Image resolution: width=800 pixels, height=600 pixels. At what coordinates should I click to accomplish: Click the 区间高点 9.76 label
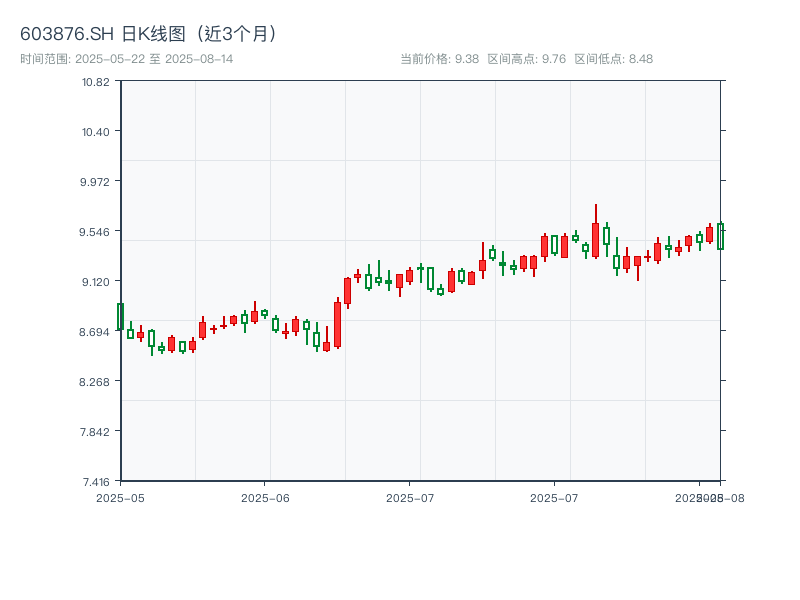(526, 59)
